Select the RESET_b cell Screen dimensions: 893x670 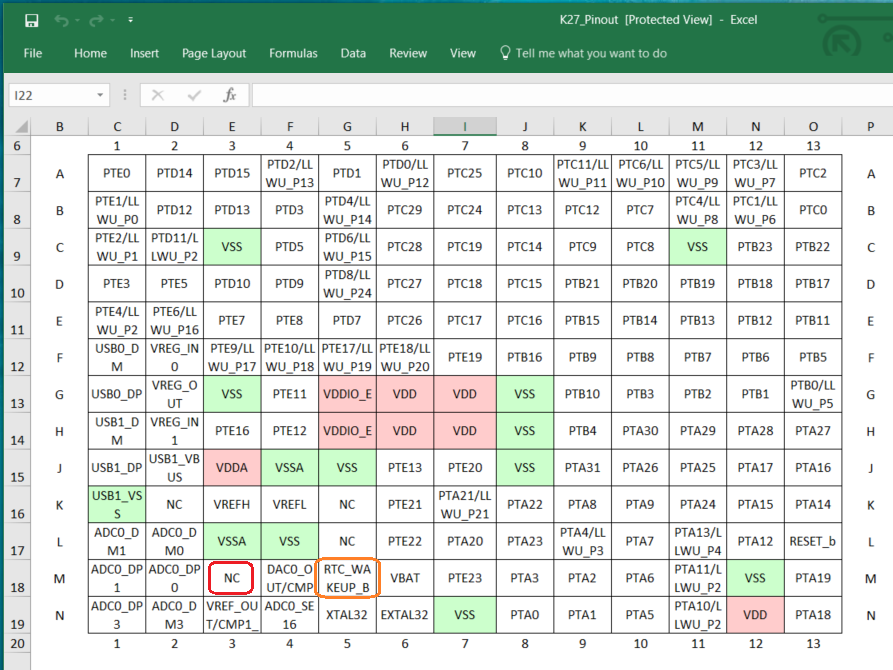[813, 541]
